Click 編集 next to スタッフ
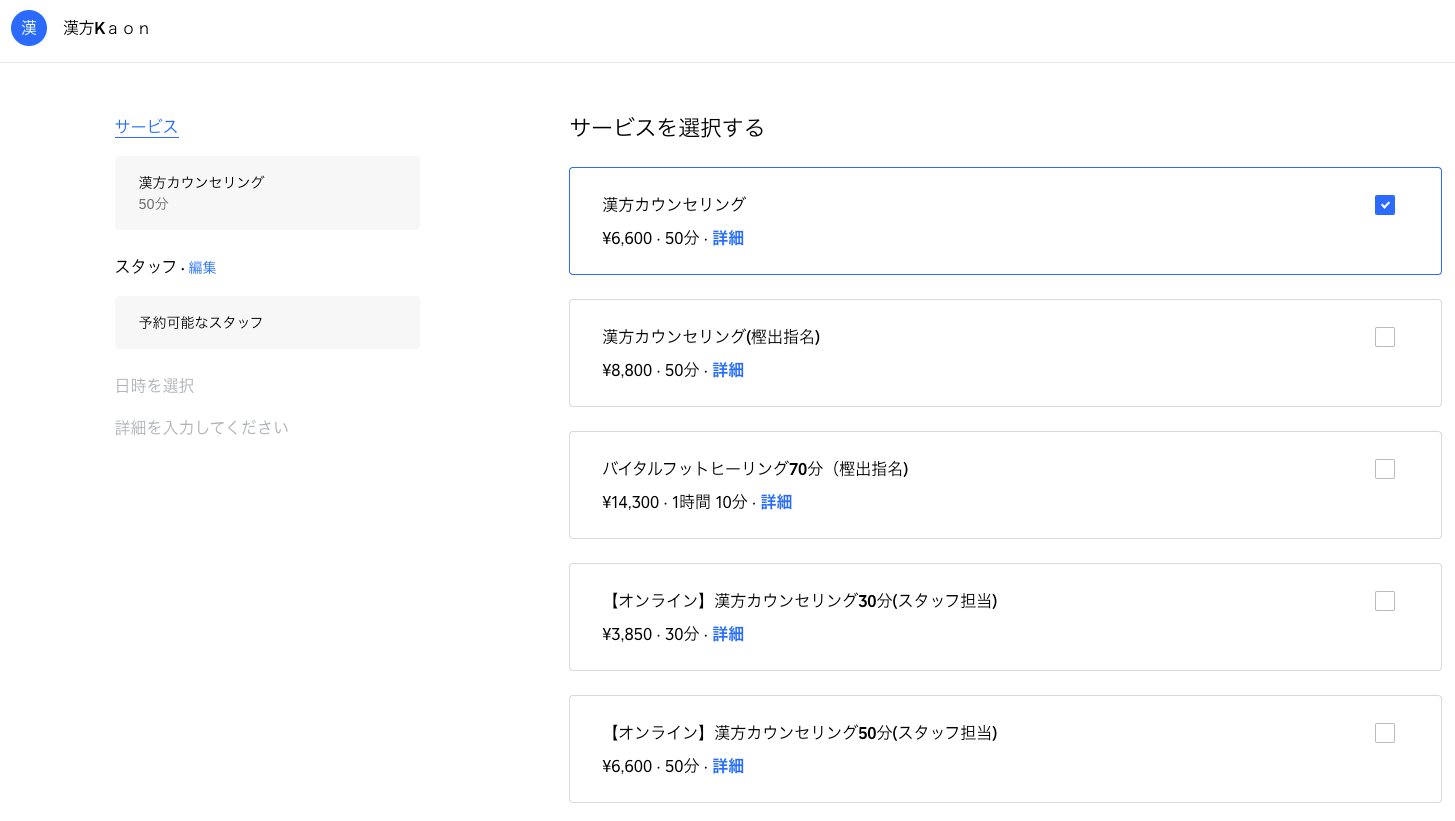This screenshot has height=821, width=1455. pyautogui.click(x=203, y=267)
